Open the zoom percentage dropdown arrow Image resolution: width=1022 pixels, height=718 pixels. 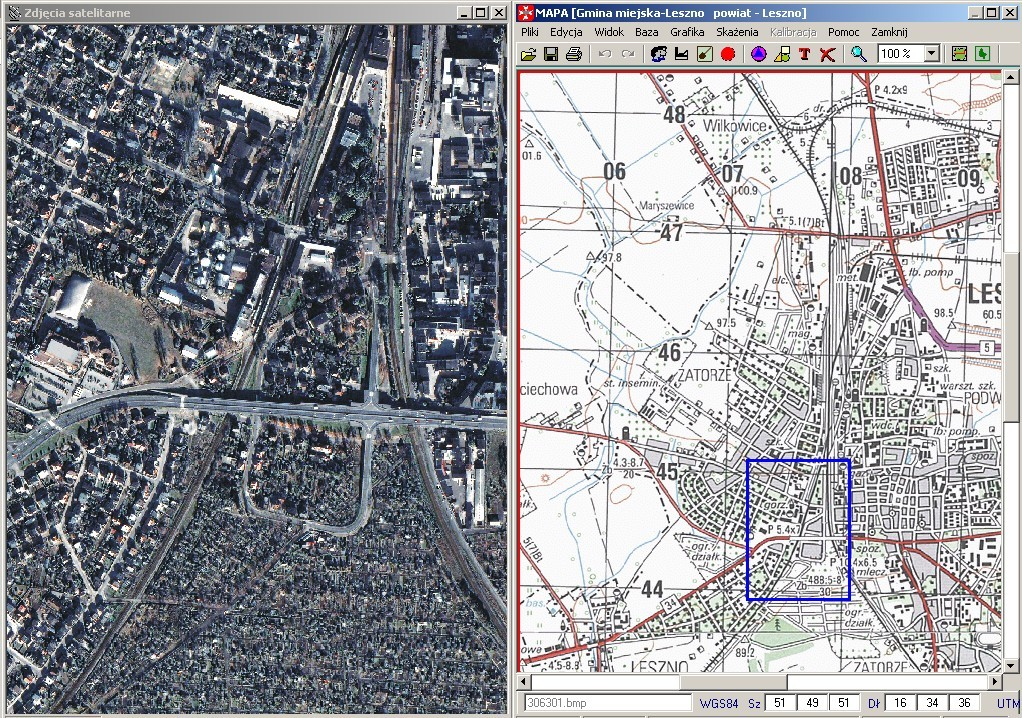(x=932, y=53)
